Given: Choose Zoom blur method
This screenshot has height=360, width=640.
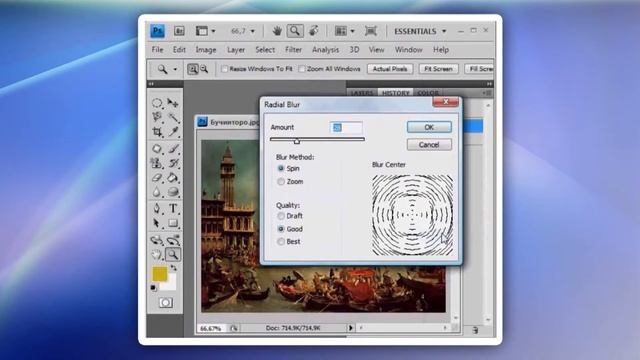Looking at the screenshot, I should click(x=281, y=182).
